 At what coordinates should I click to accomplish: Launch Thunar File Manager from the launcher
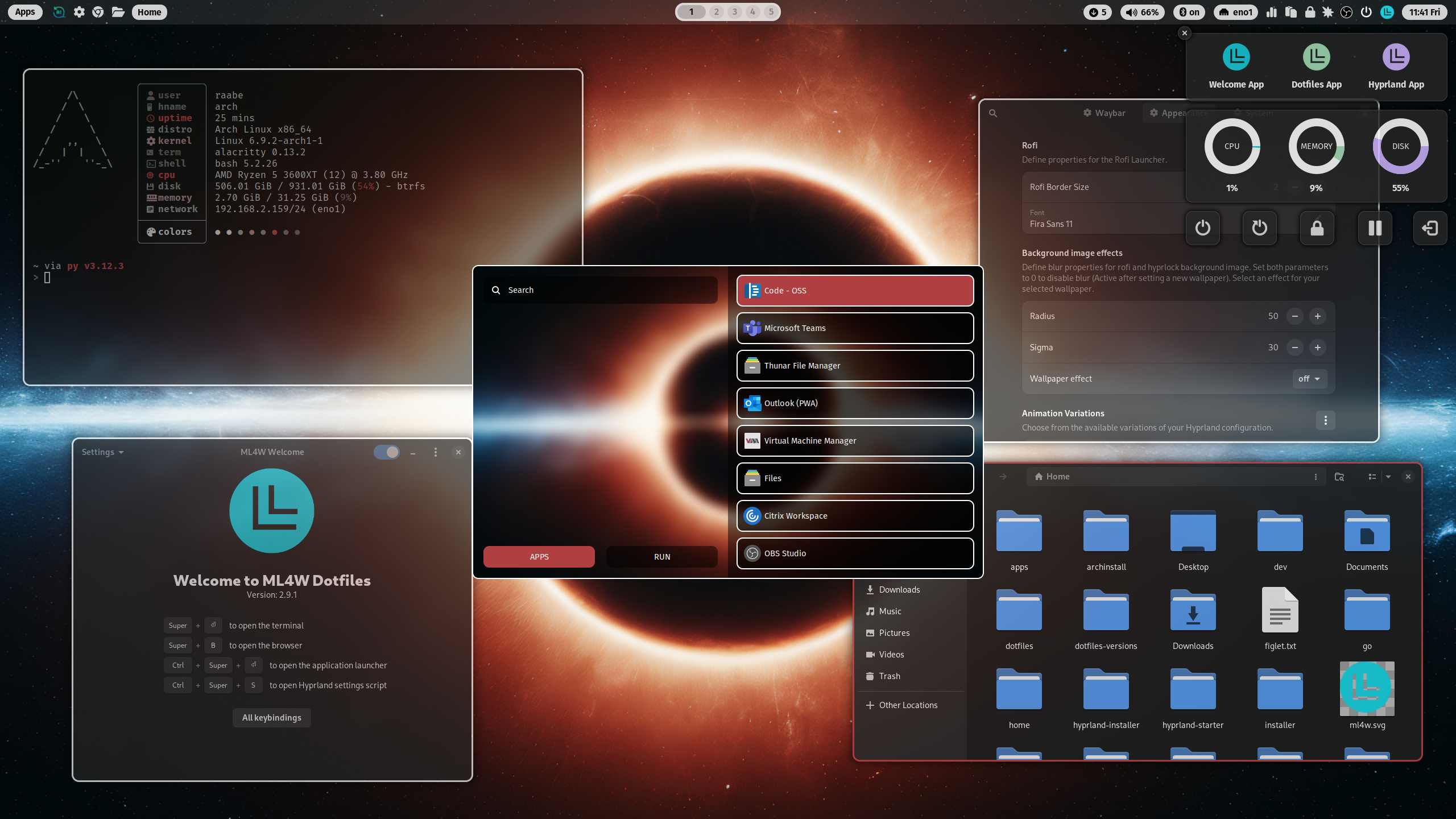click(854, 366)
